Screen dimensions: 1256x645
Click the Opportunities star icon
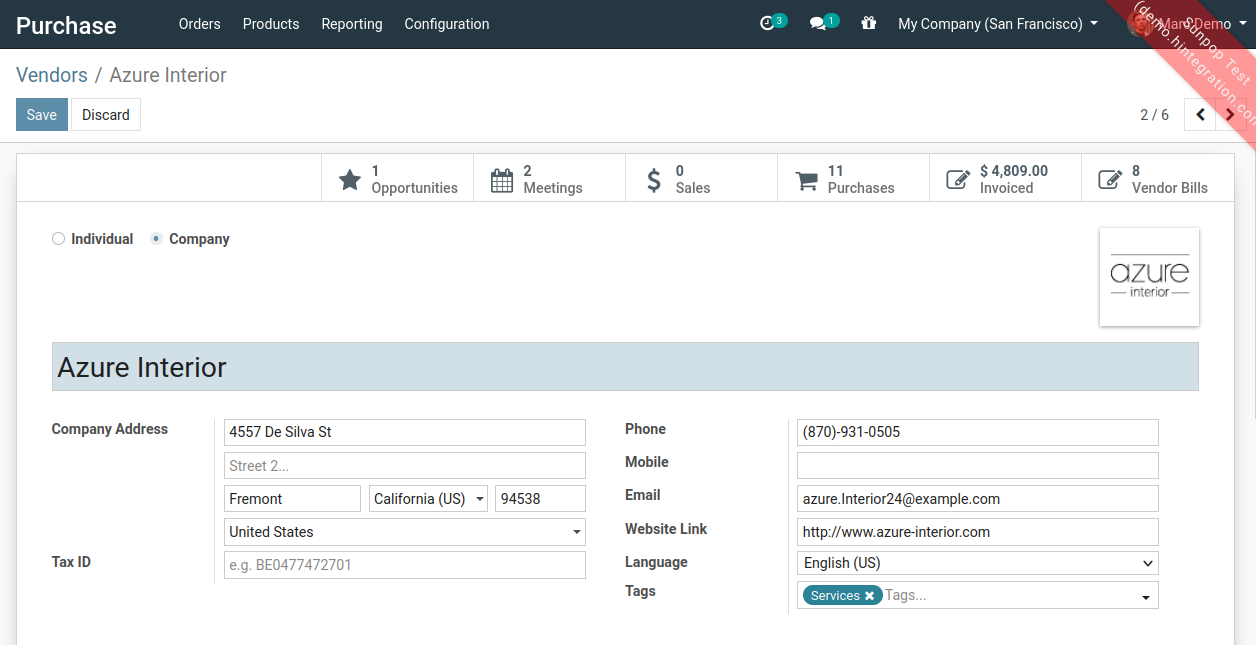point(349,180)
